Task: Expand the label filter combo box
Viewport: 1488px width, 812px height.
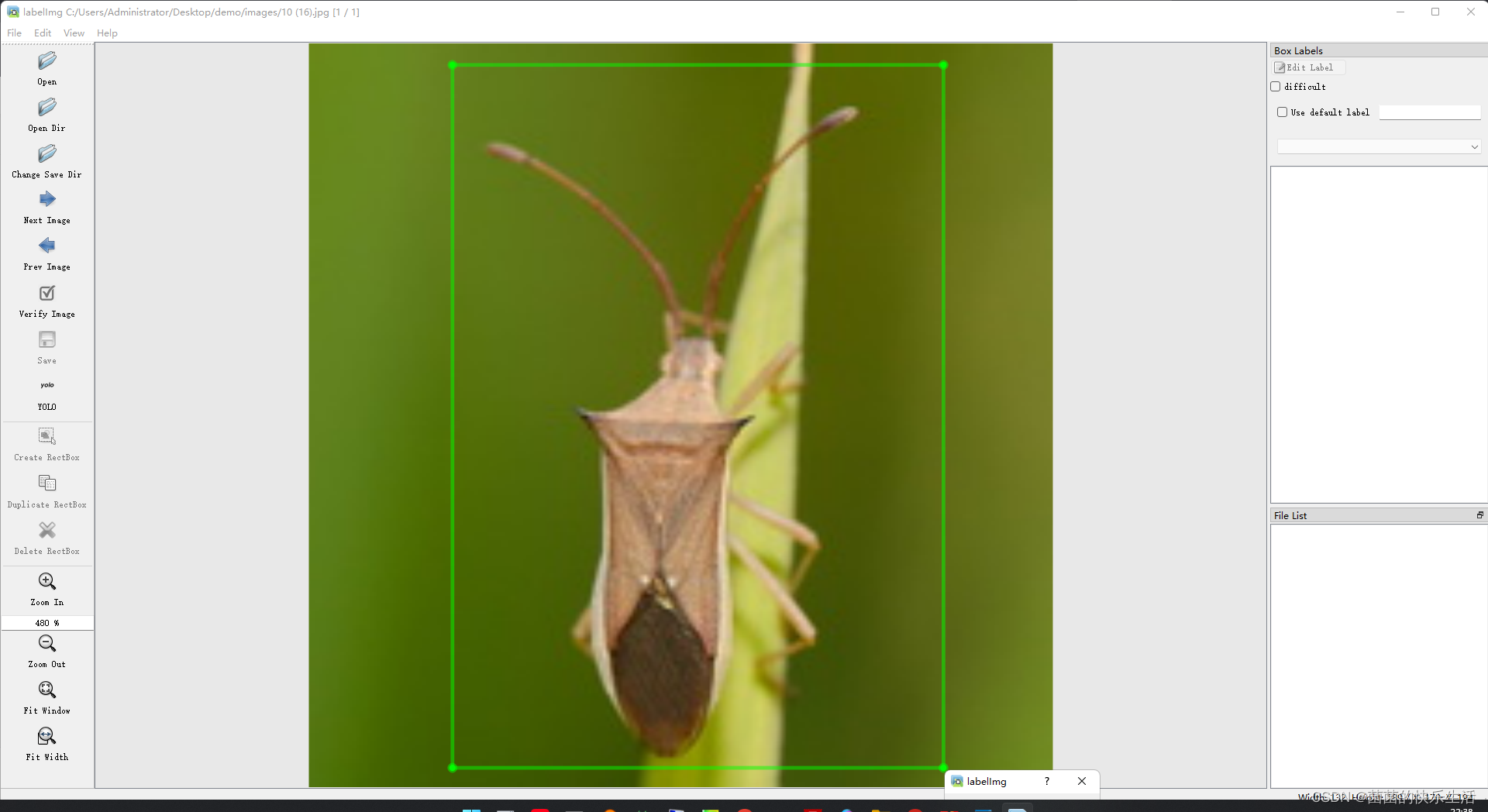Action: 1379,146
